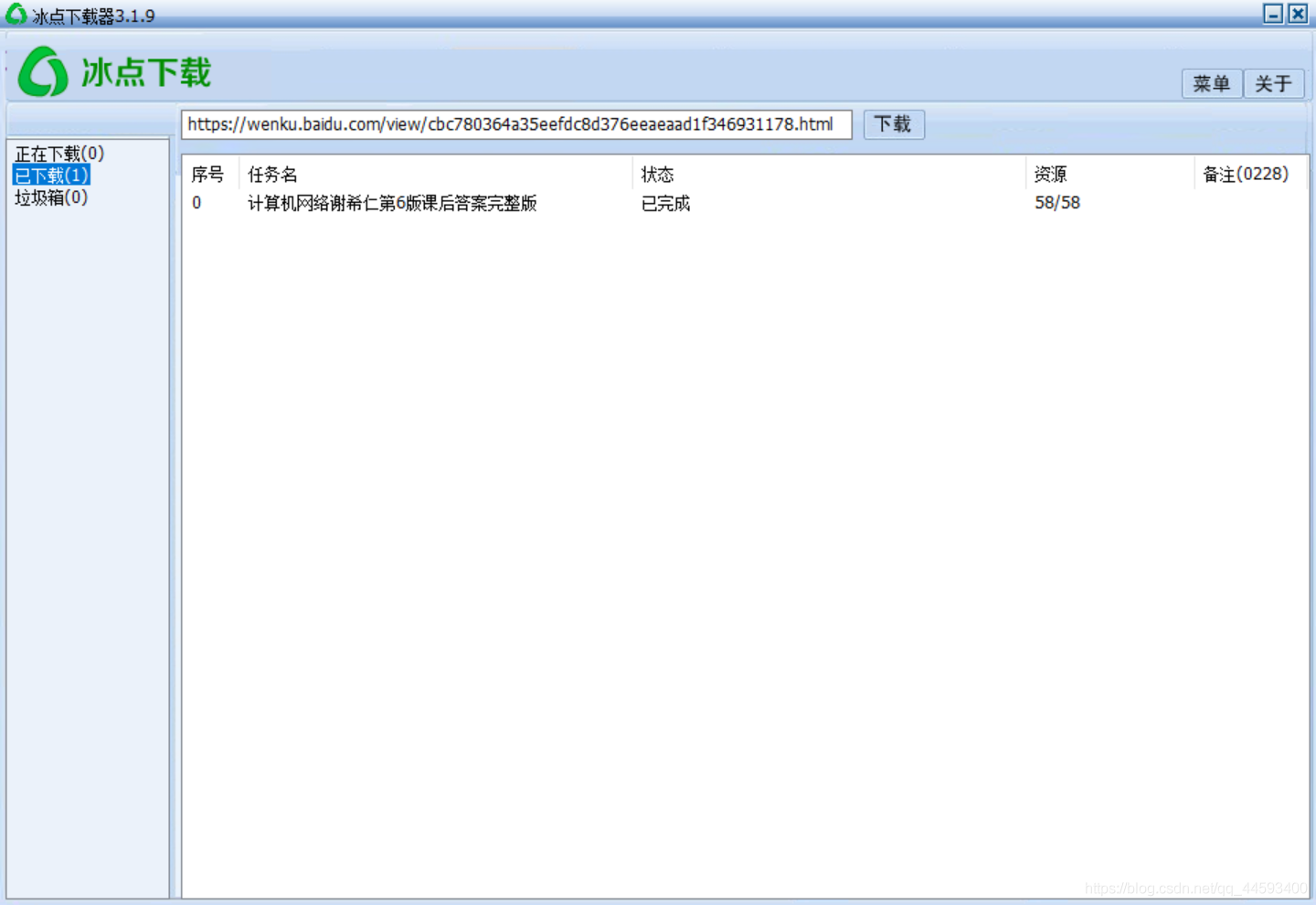
Task: Click the 任务名 column header
Action: point(272,174)
